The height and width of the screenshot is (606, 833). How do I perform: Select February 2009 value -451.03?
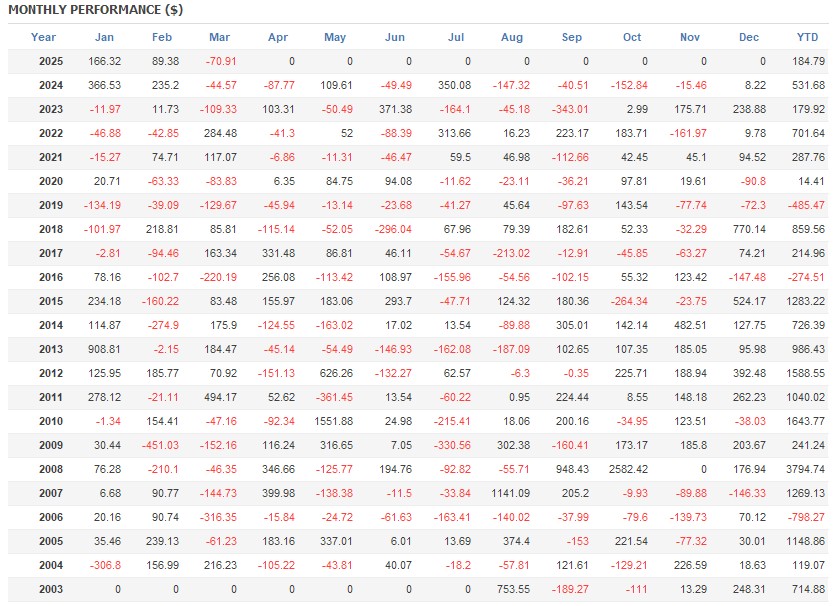pos(160,445)
